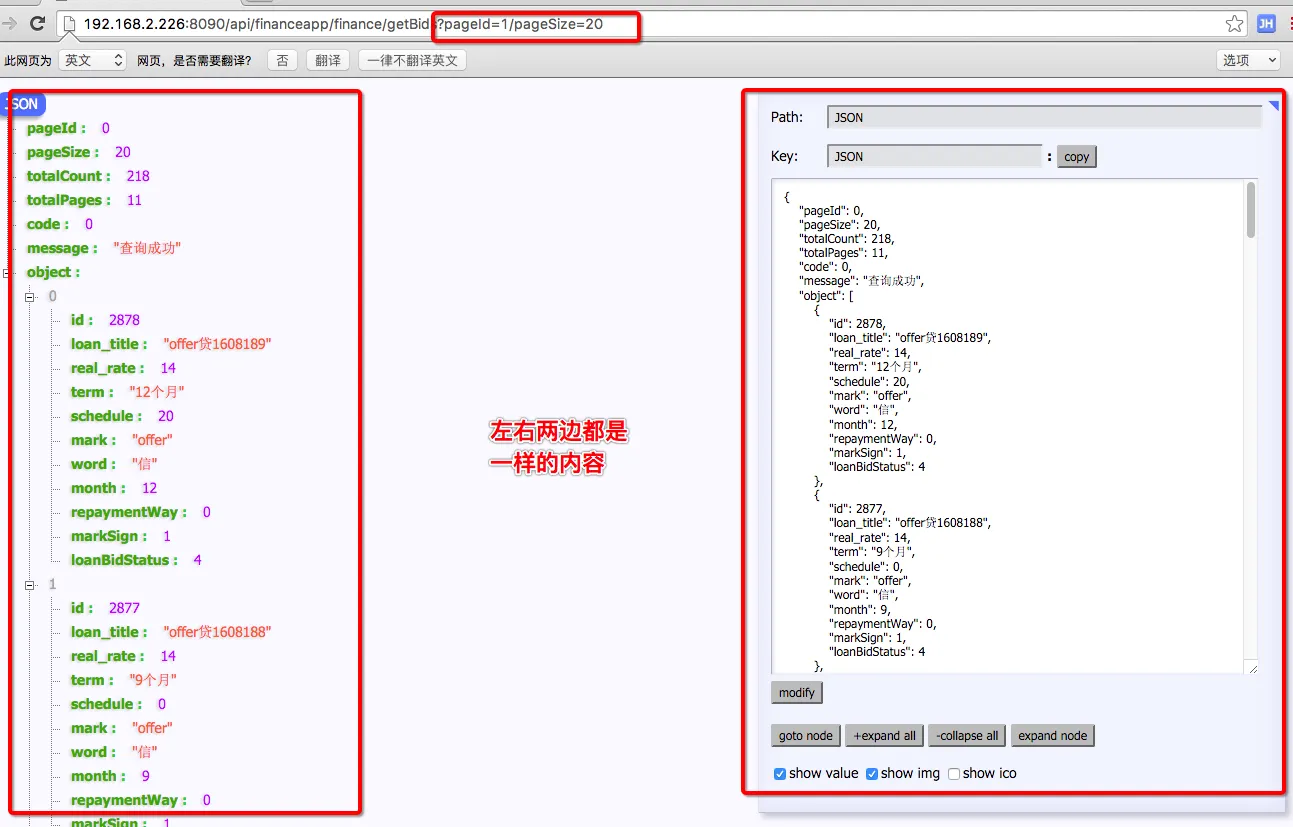The image size is (1293, 827).
Task: Collapse the object node
Action: (x=7, y=273)
